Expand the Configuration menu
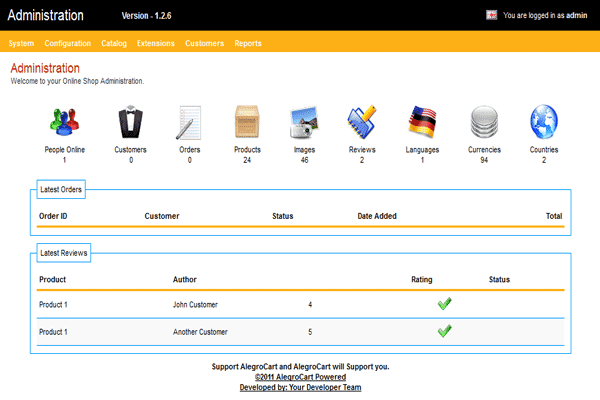600x400 pixels. [68, 44]
